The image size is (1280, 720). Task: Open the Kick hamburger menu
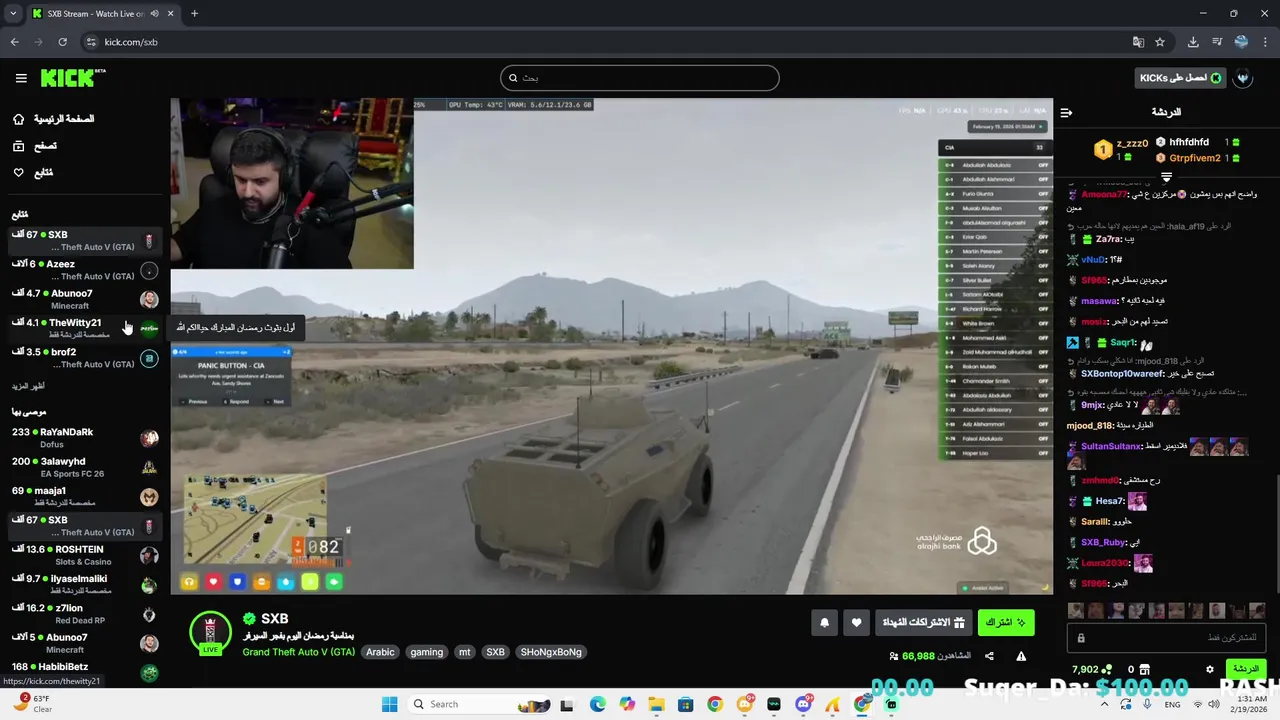(x=21, y=78)
